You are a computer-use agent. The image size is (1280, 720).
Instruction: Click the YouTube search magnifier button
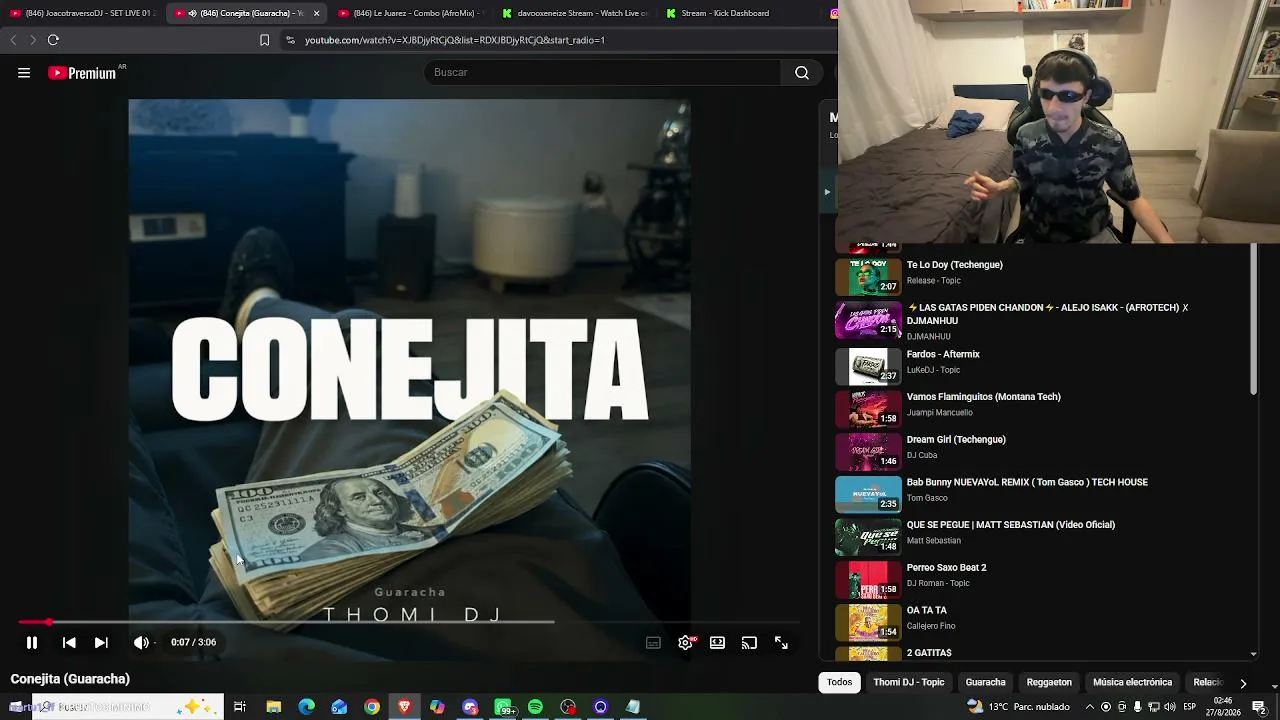point(802,72)
